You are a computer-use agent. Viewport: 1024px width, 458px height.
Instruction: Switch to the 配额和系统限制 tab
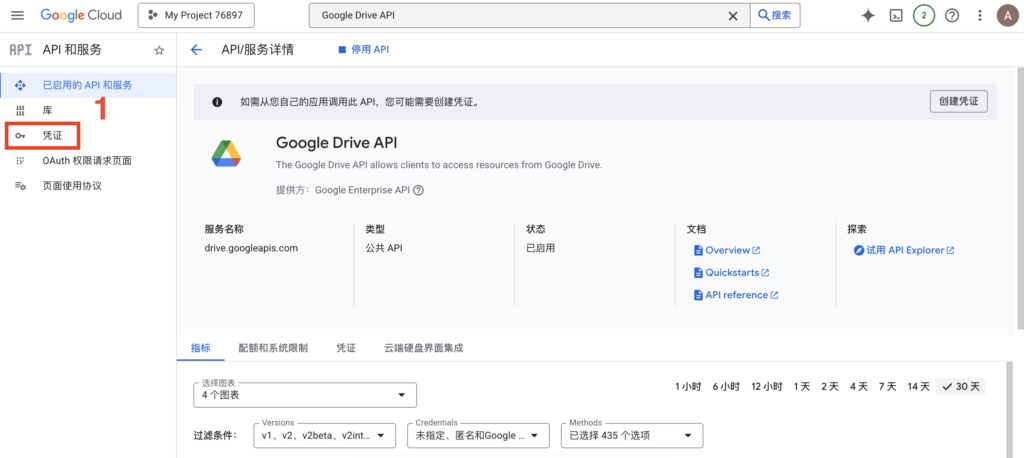[273, 348]
